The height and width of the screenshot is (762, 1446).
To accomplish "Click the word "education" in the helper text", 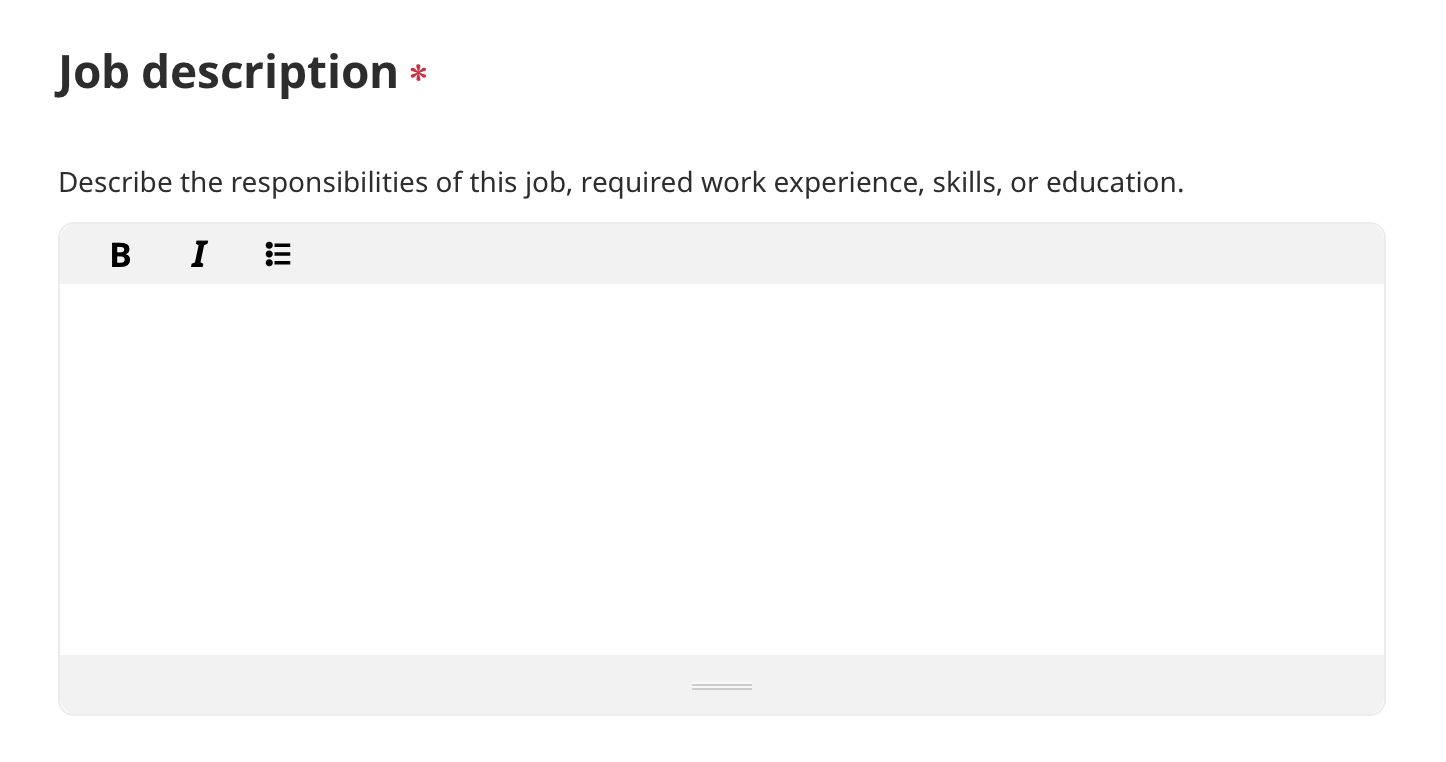I will click(x=1111, y=183).
